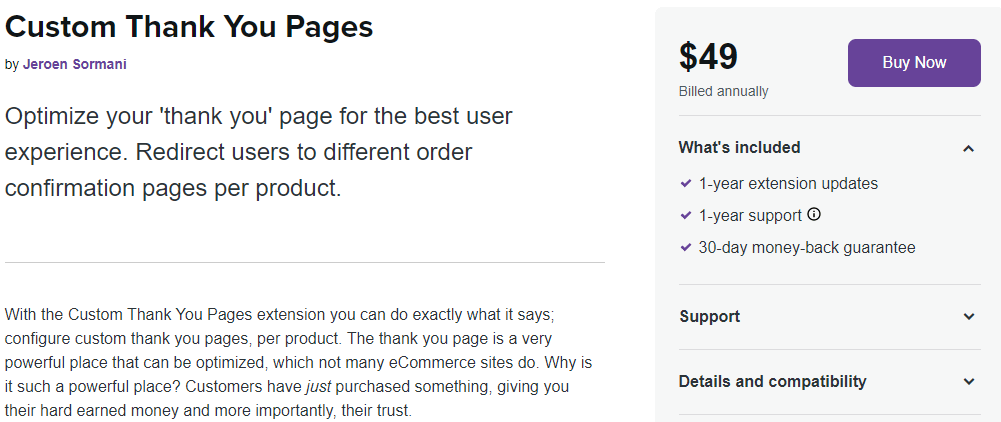Click checkmark icon beside 1-year extension updates
The height and width of the screenshot is (422, 1001).
click(686, 184)
